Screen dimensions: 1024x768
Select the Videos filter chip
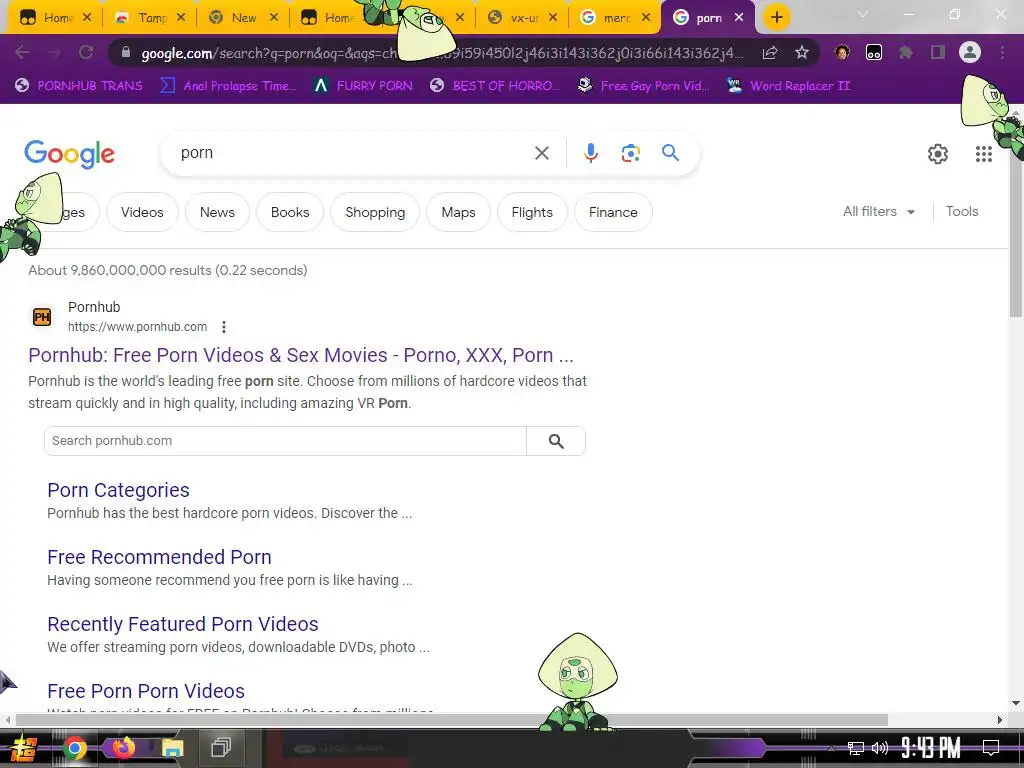point(142,212)
